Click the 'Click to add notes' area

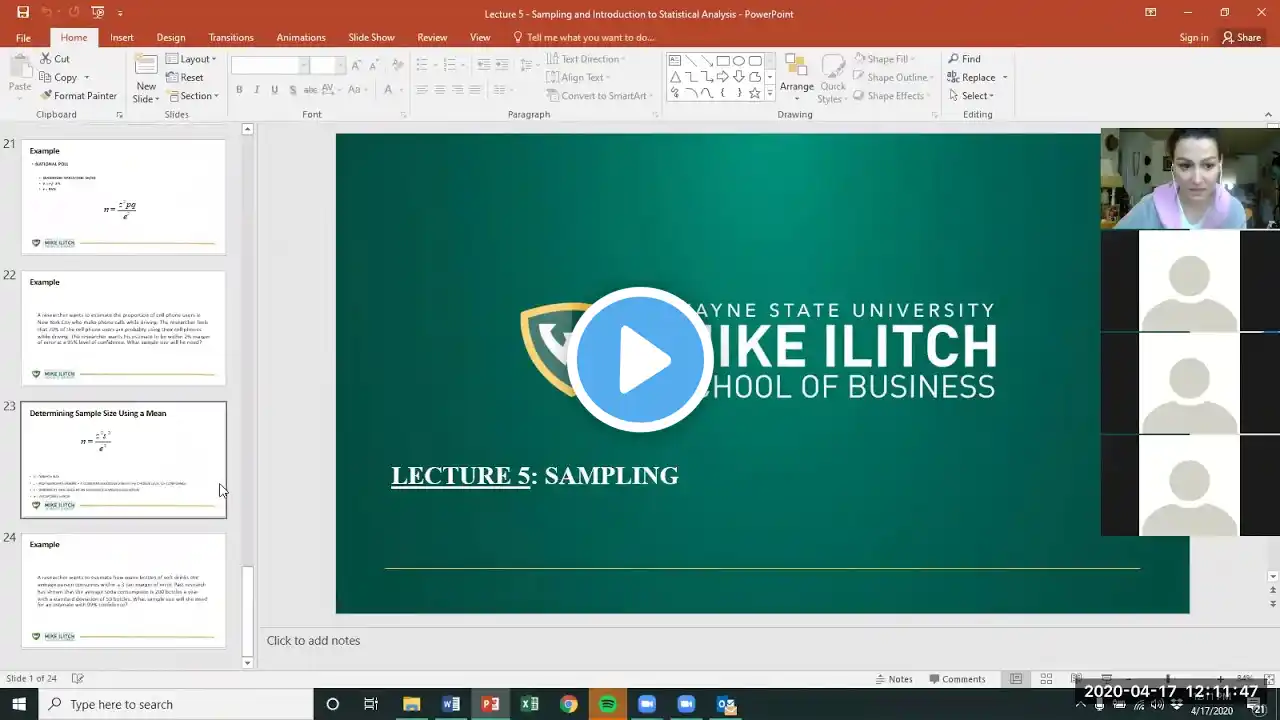313,640
